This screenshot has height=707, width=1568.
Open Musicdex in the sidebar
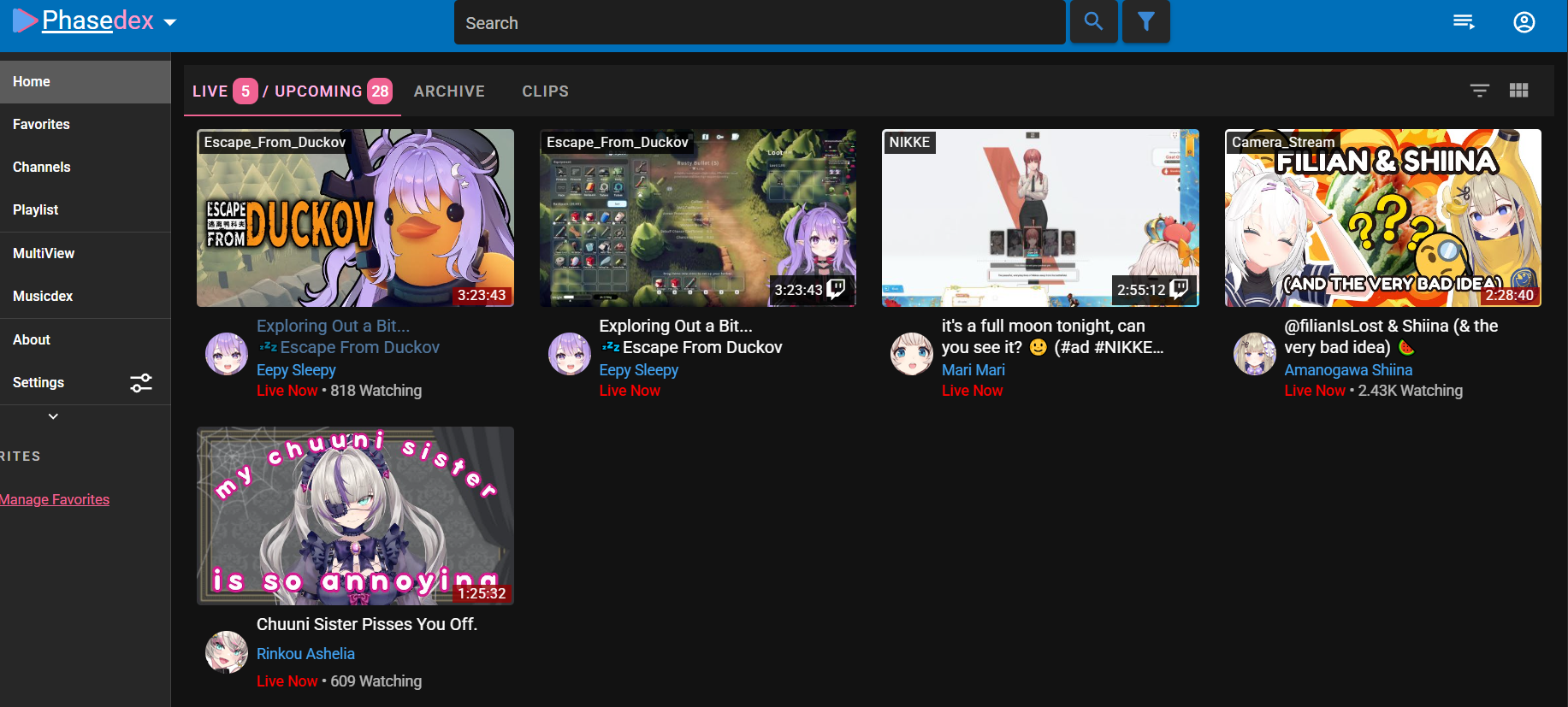coord(86,297)
